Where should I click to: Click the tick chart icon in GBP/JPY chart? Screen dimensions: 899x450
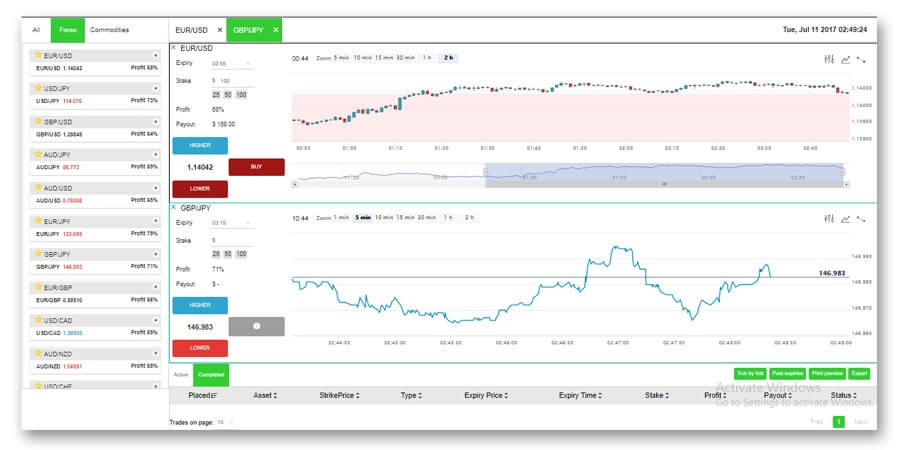pos(861,218)
